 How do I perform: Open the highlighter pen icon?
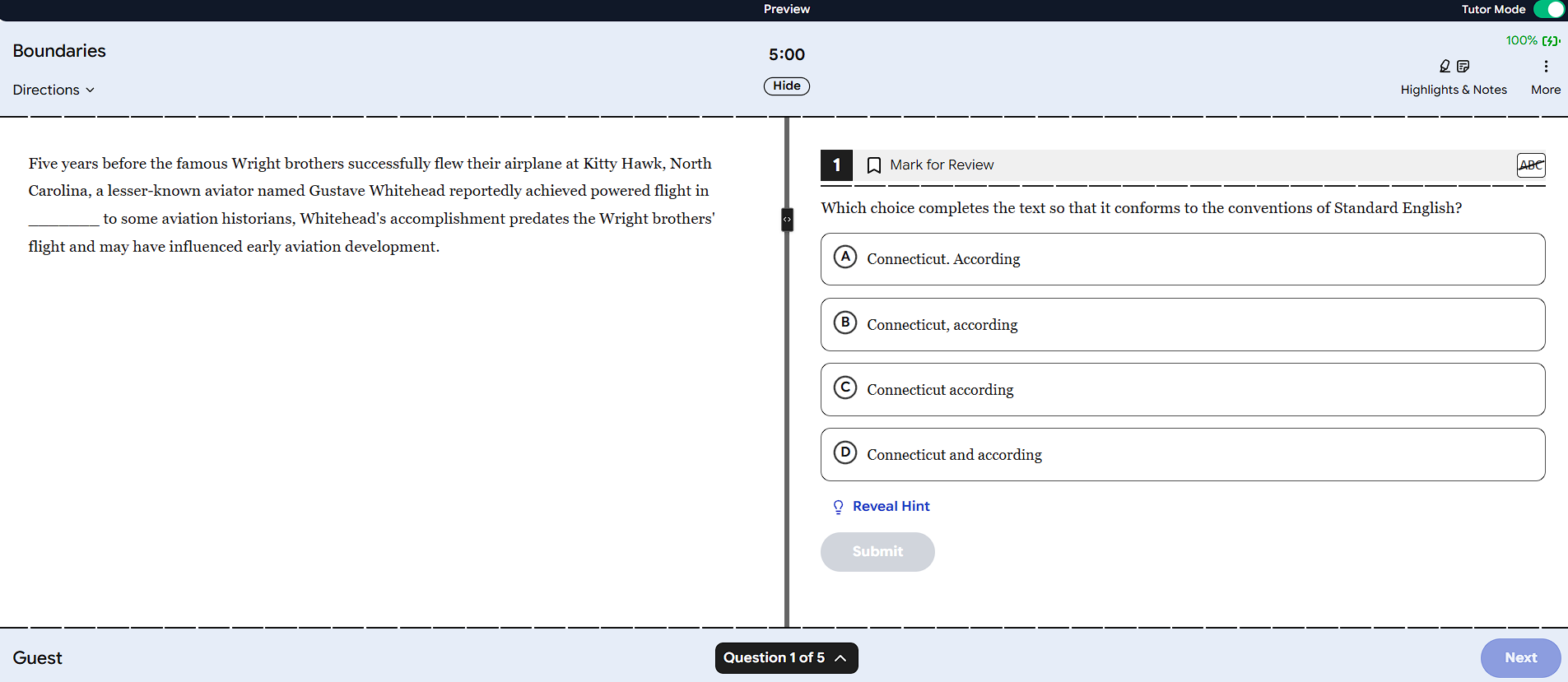click(1445, 66)
